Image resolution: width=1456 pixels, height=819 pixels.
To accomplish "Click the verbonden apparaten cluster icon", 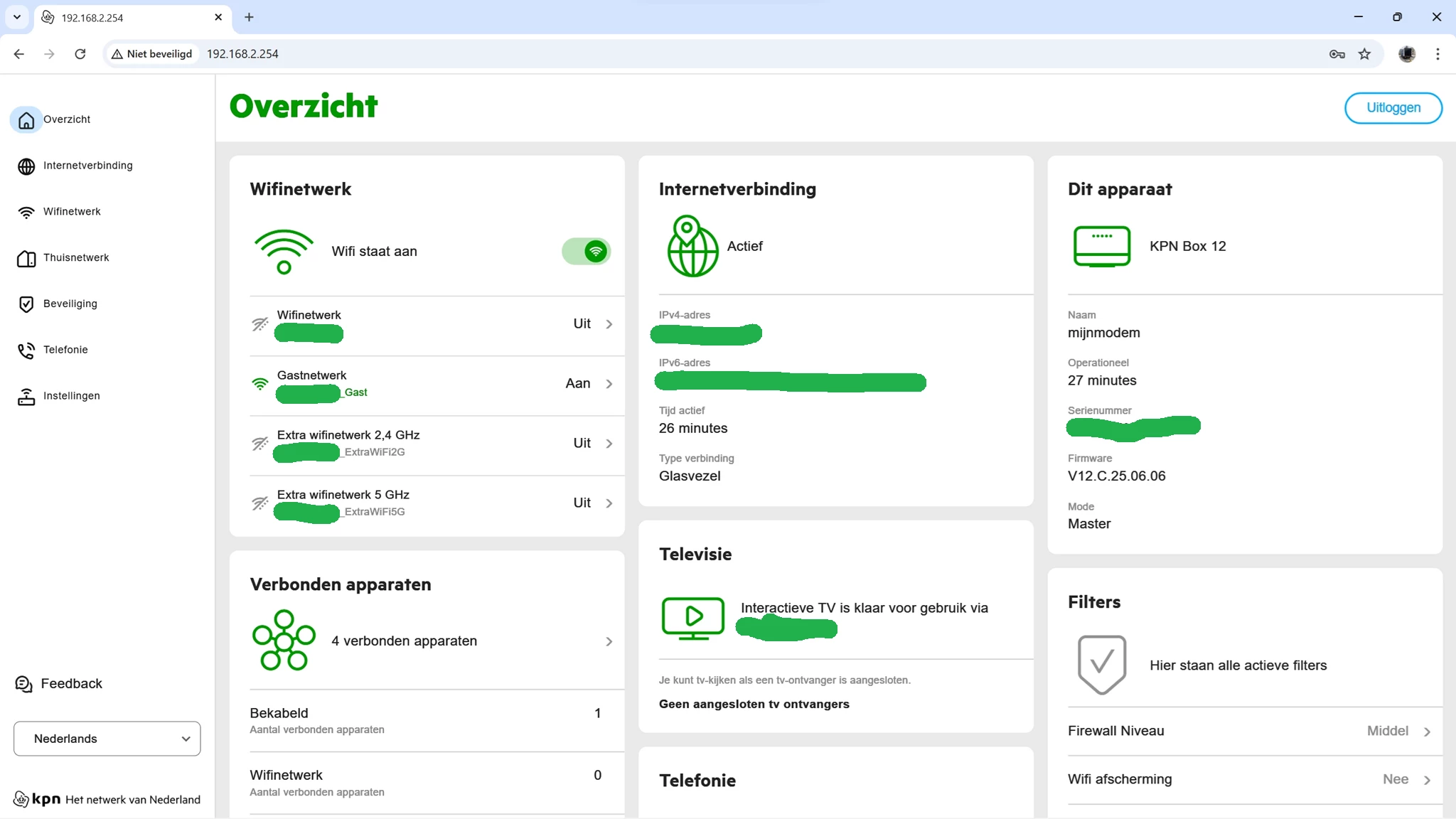I will (284, 641).
